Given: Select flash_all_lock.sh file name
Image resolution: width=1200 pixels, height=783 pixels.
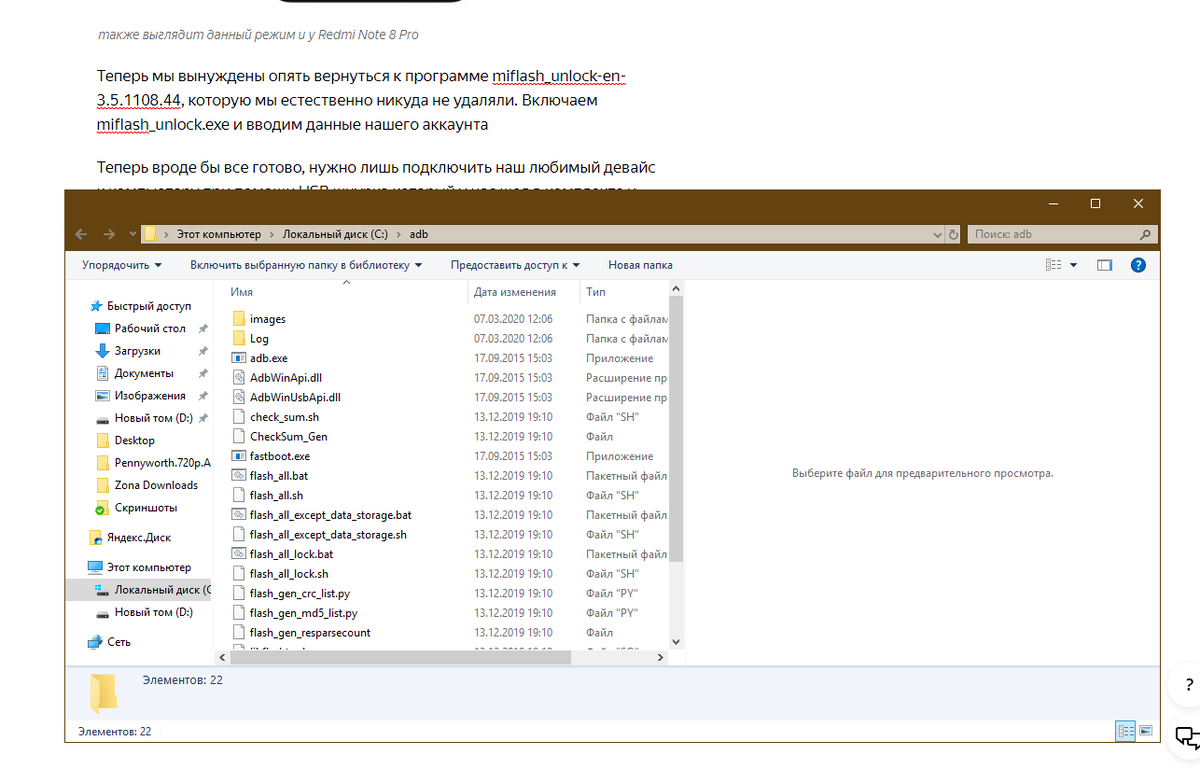Looking at the screenshot, I should 289,574.
